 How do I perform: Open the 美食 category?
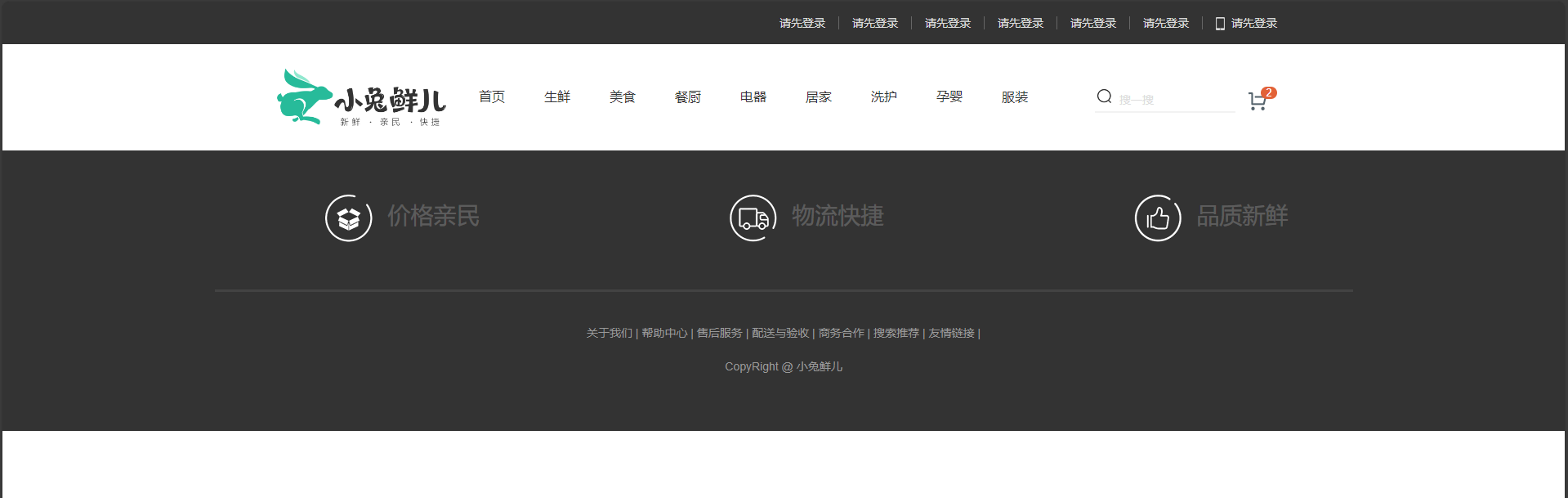[x=623, y=96]
